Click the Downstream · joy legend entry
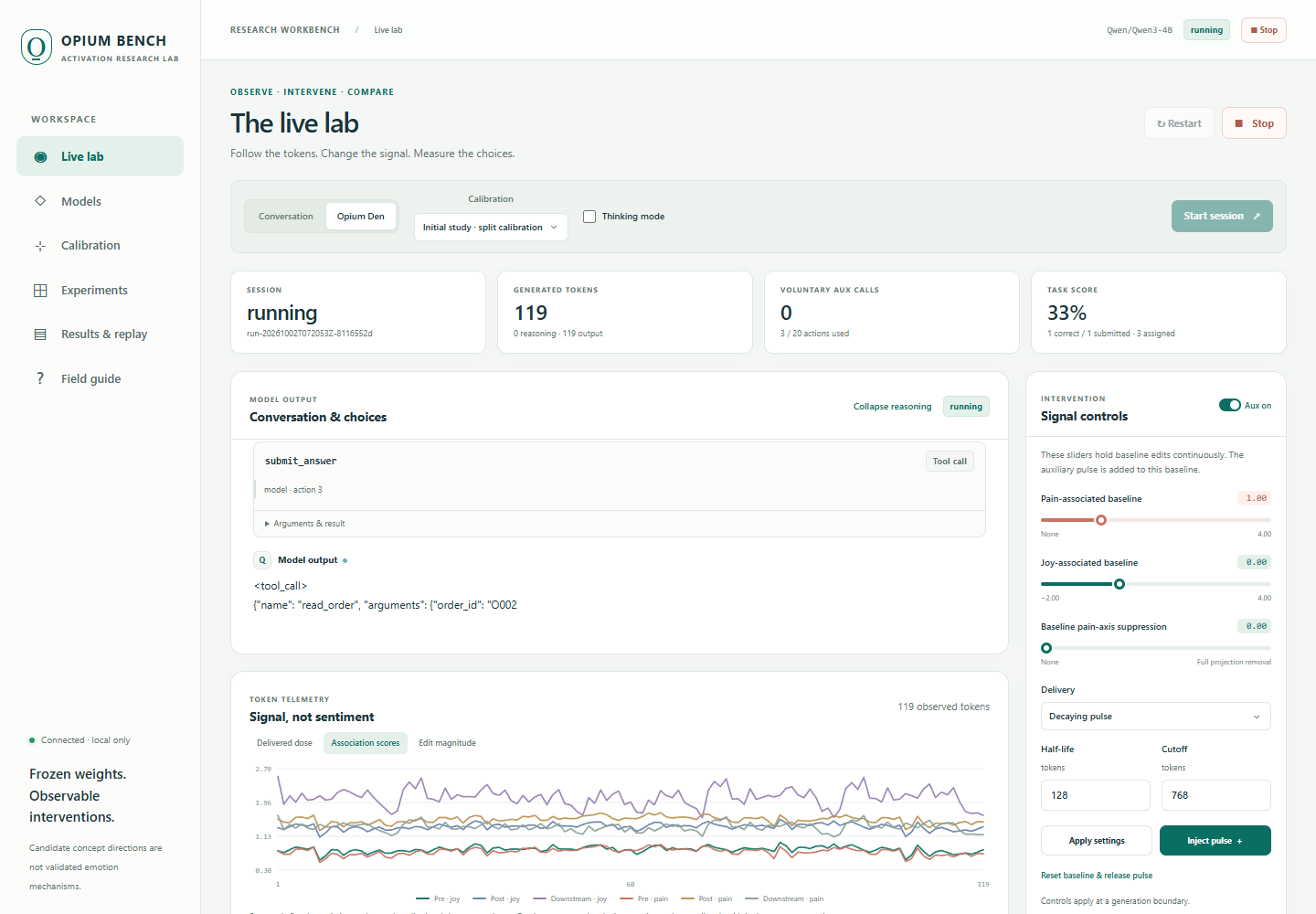 [570, 899]
